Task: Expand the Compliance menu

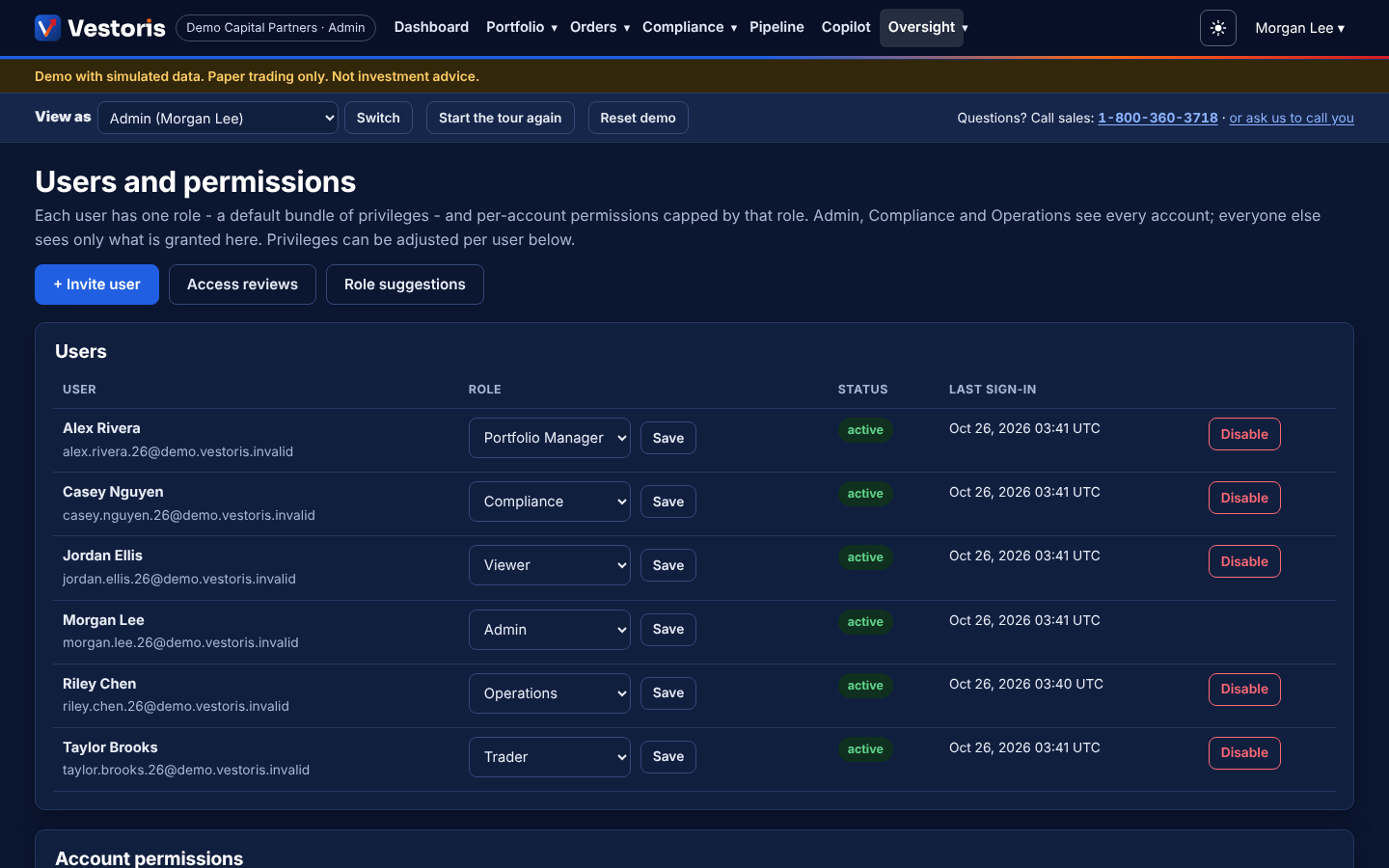Action: 690,27
